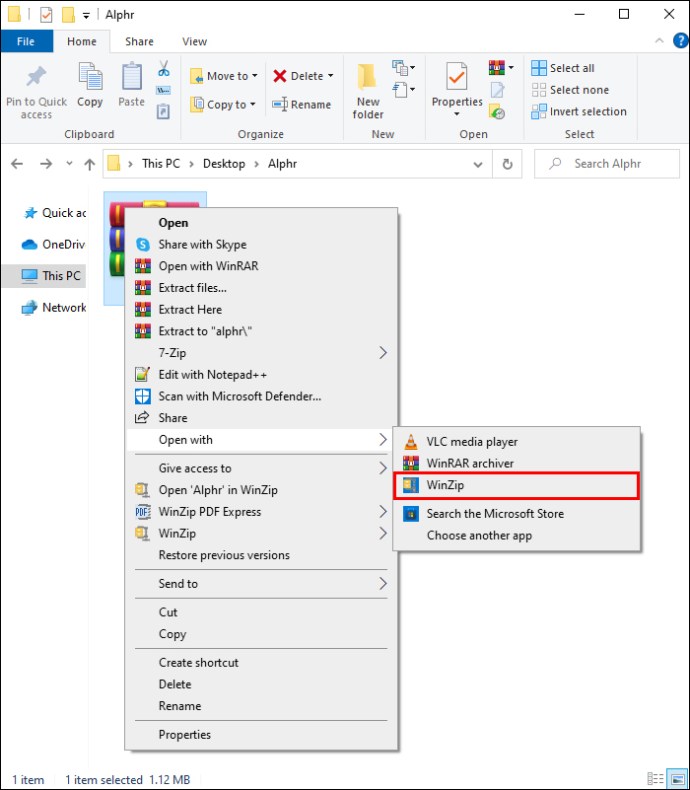Click the Refresh icon beside address bar
The height and width of the screenshot is (790, 690).
507,164
